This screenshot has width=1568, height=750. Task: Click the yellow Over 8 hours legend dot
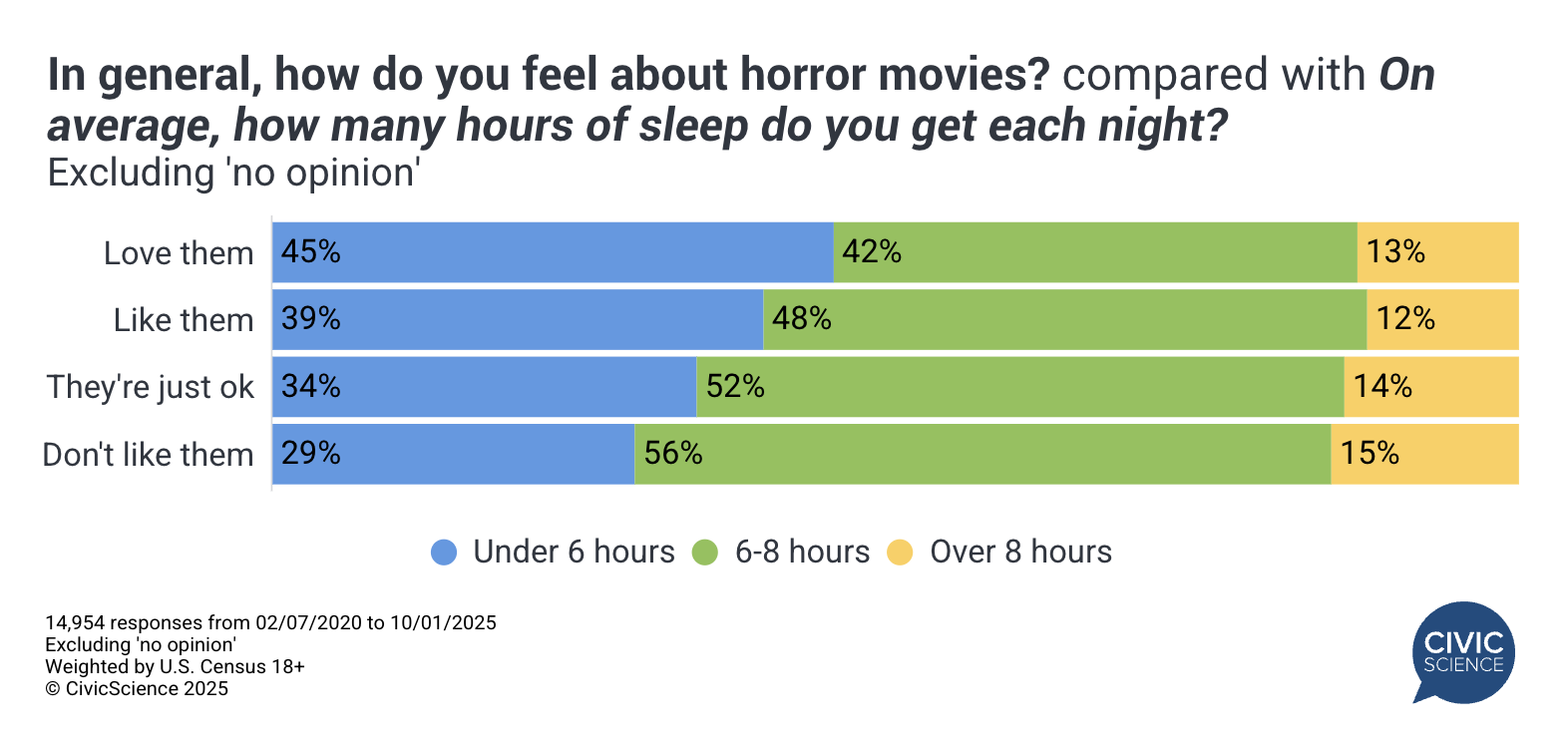(900, 553)
